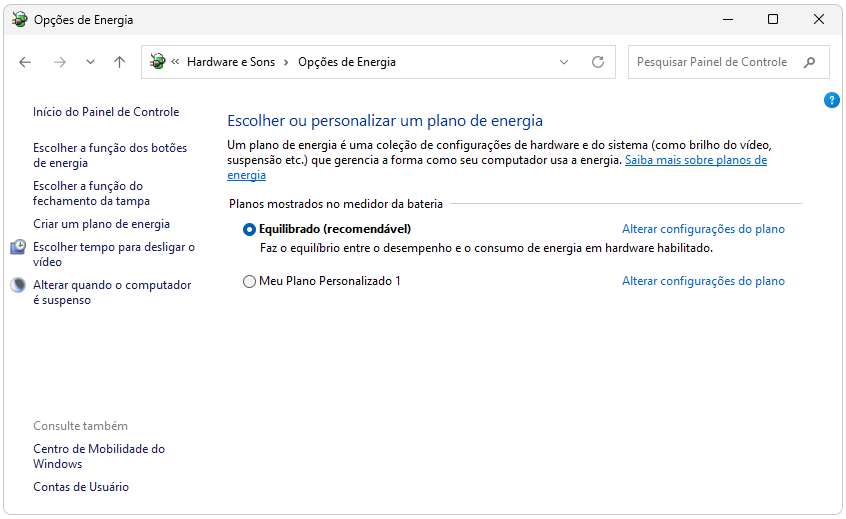Image resolution: width=846 pixels, height=519 pixels.
Task: Focus the Pesquisar Painel de Controle field
Action: (x=728, y=62)
